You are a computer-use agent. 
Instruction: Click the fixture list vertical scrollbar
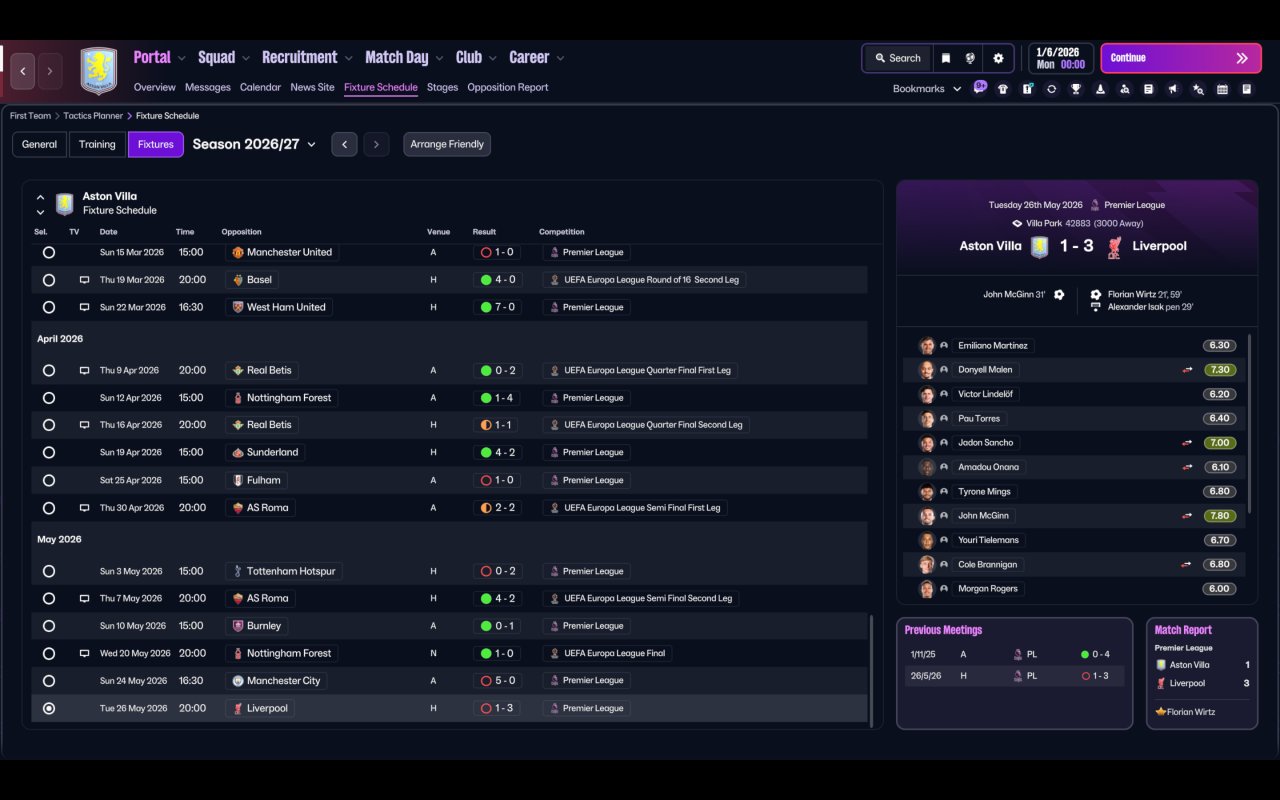(x=873, y=670)
